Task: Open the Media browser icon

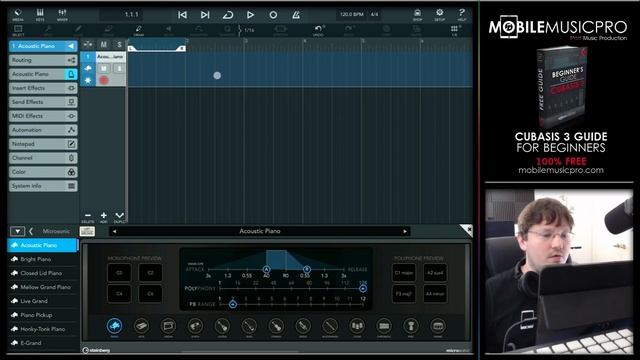Action: coord(18,14)
